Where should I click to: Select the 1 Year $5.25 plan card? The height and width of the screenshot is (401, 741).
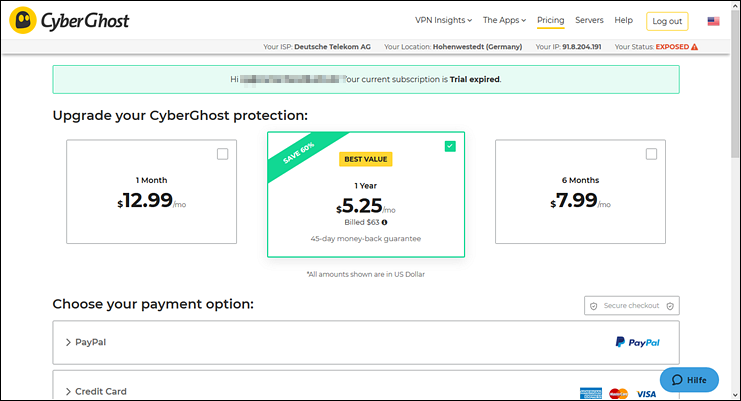(x=366, y=195)
